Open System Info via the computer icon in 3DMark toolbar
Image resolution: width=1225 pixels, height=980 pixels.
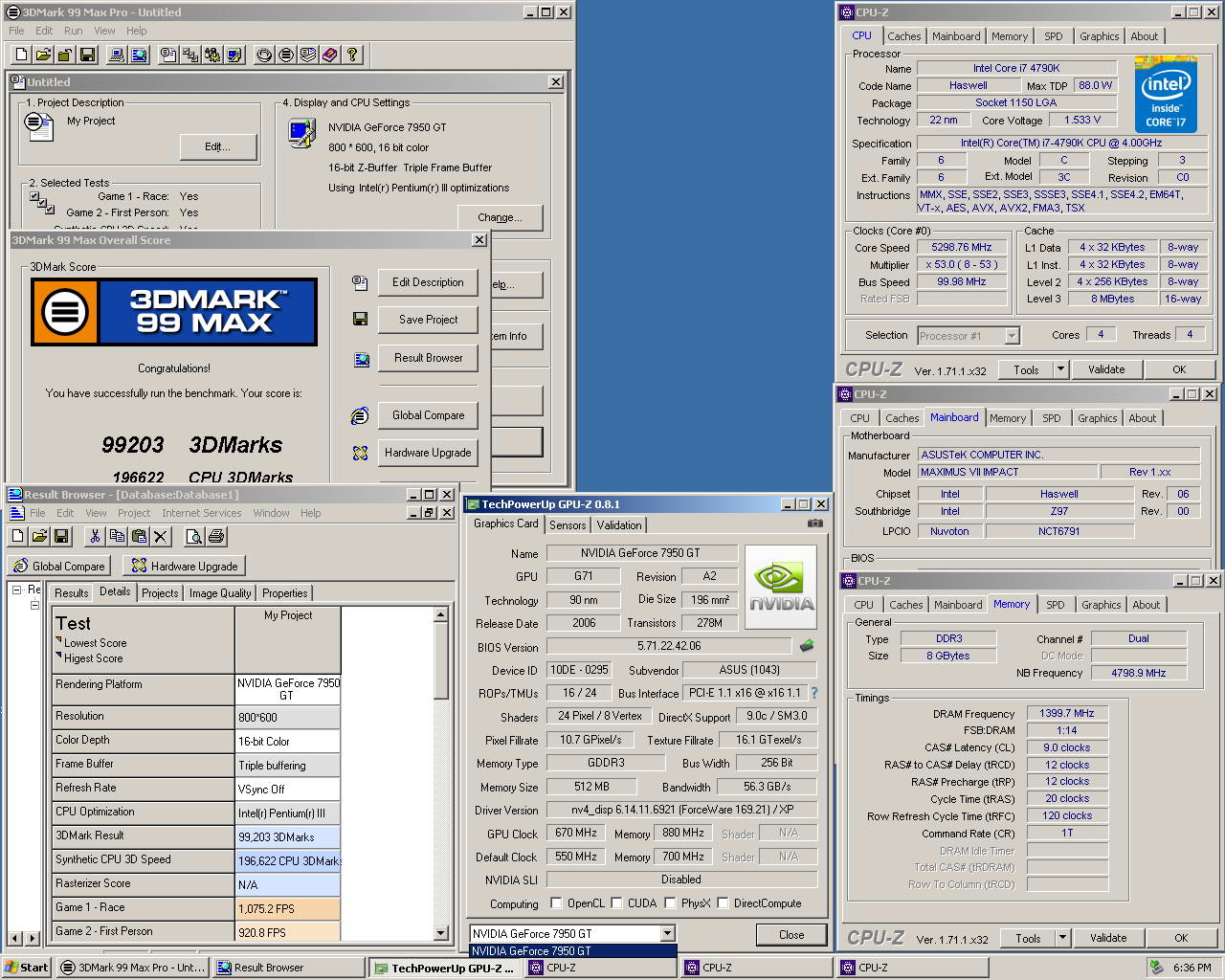117,55
